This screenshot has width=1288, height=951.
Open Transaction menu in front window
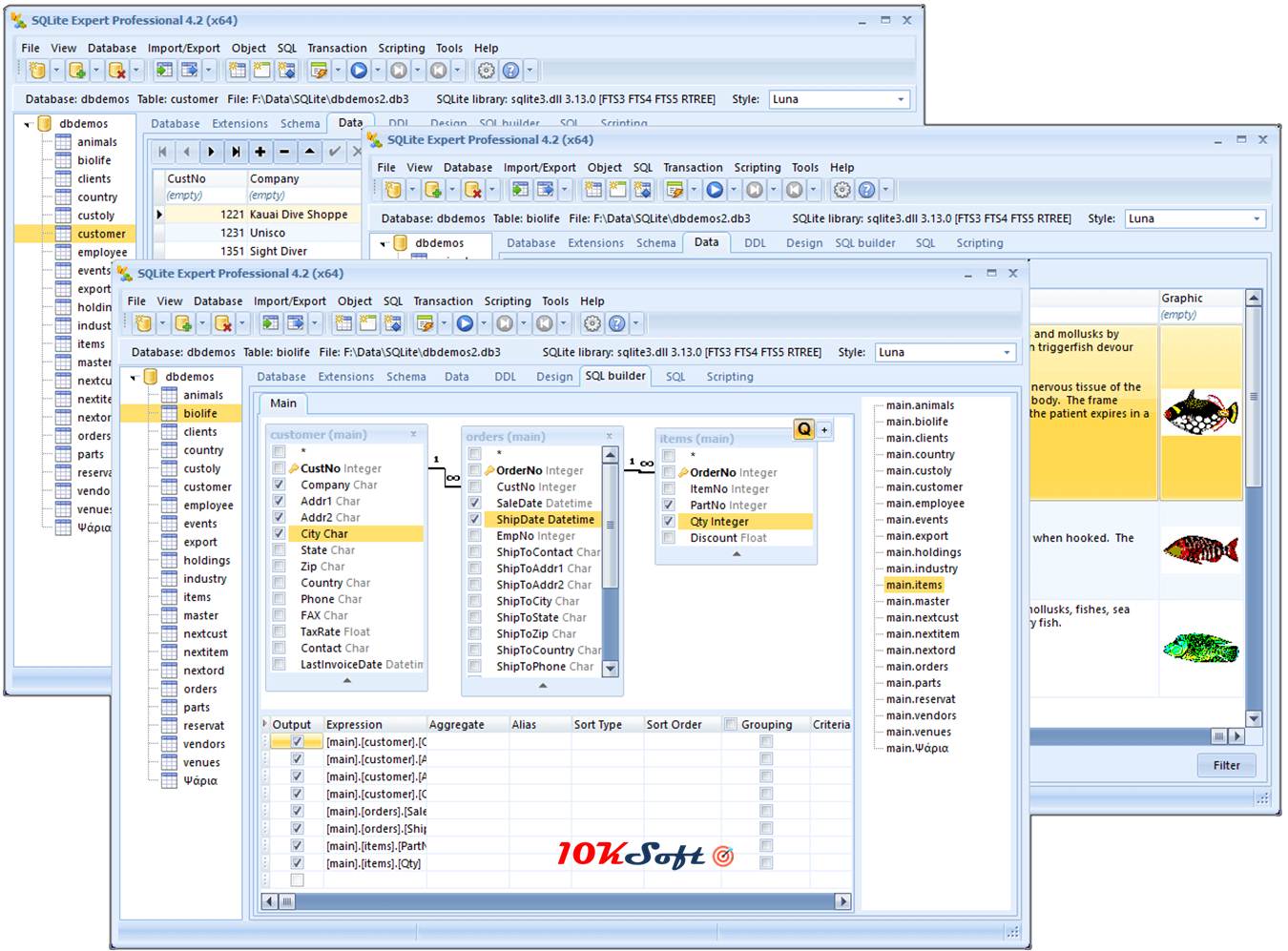[443, 300]
